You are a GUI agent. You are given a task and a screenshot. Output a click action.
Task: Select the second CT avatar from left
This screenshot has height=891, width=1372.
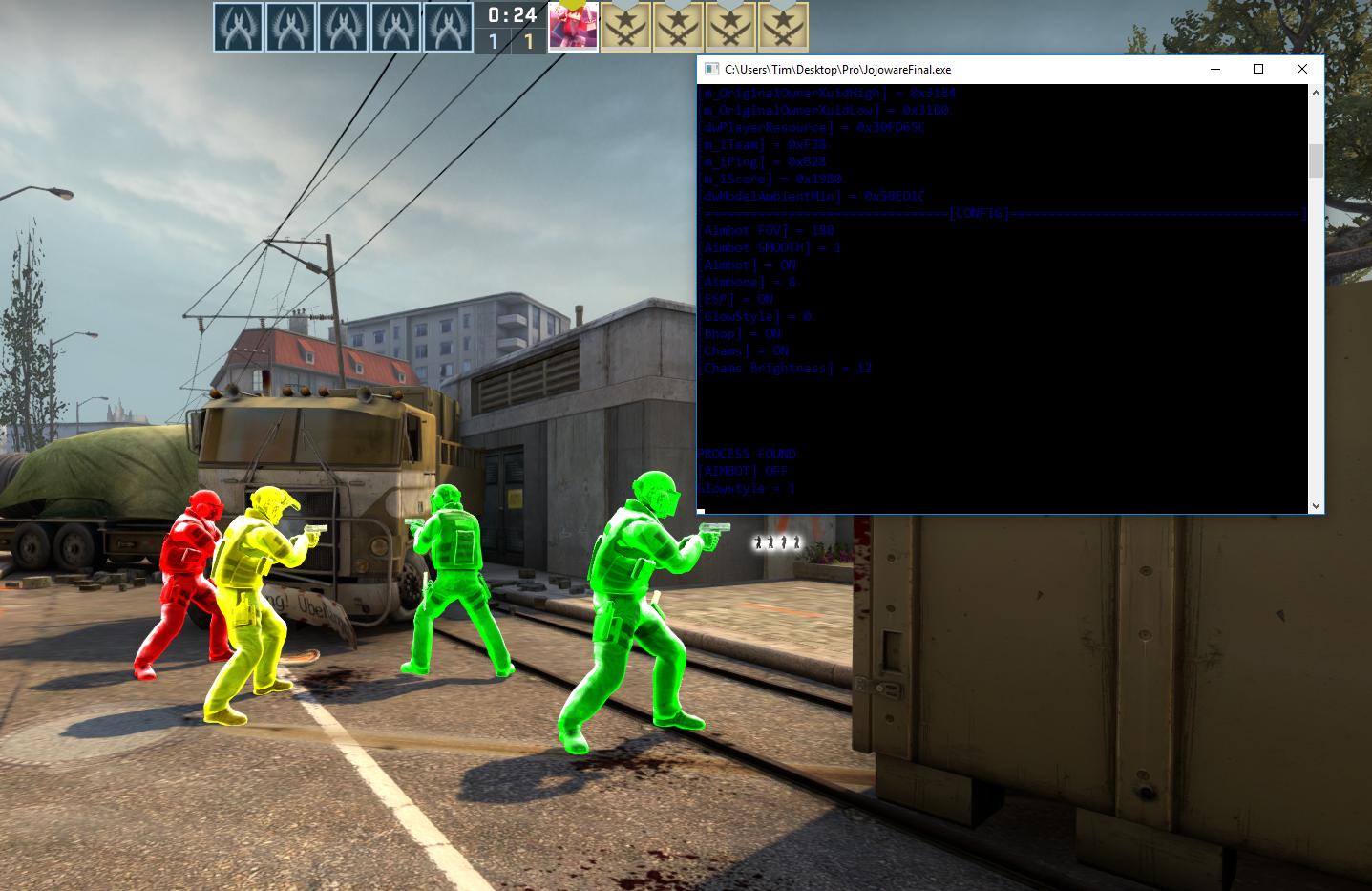coord(290,27)
